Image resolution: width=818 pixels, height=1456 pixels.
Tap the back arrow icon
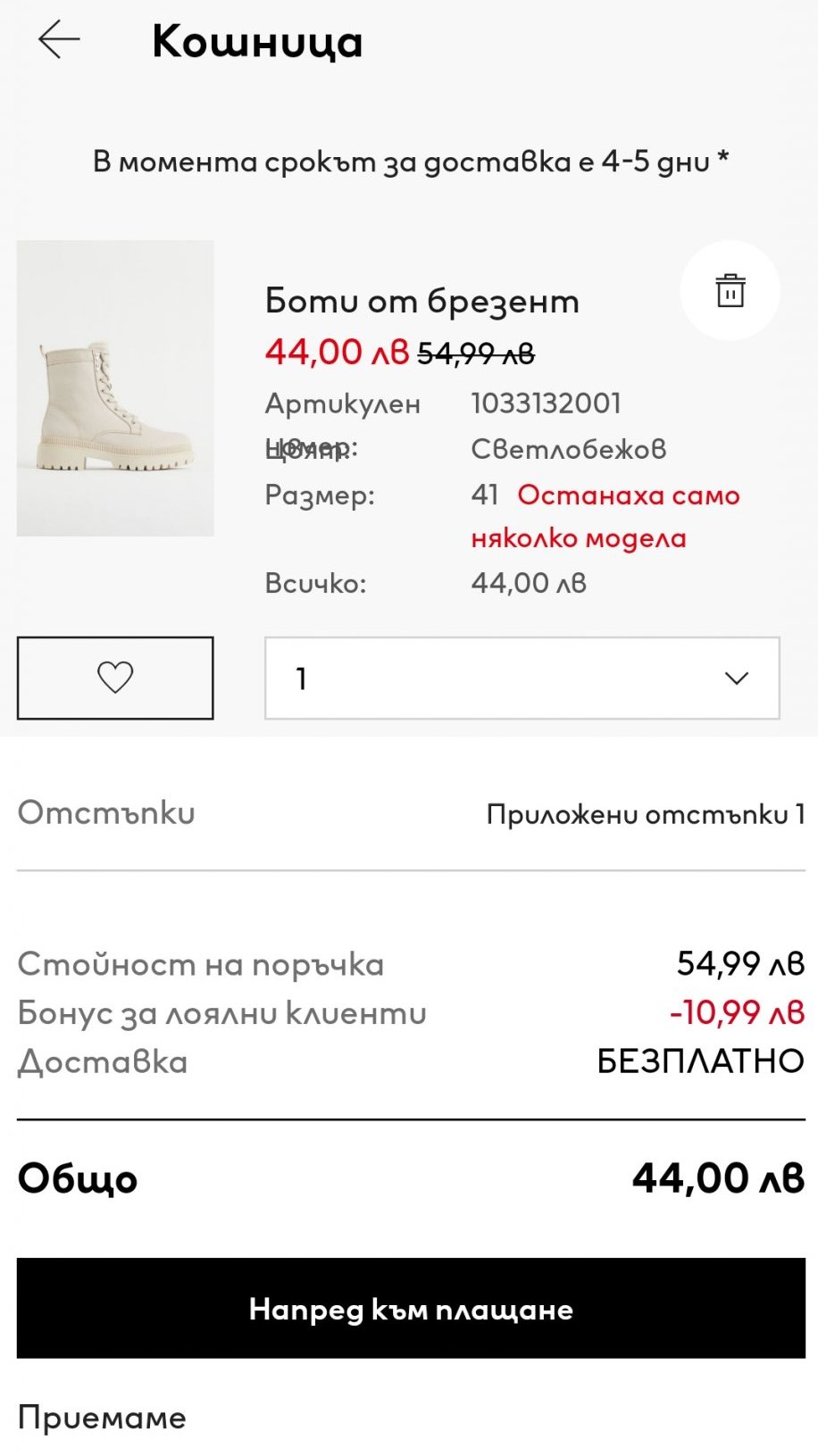59,40
